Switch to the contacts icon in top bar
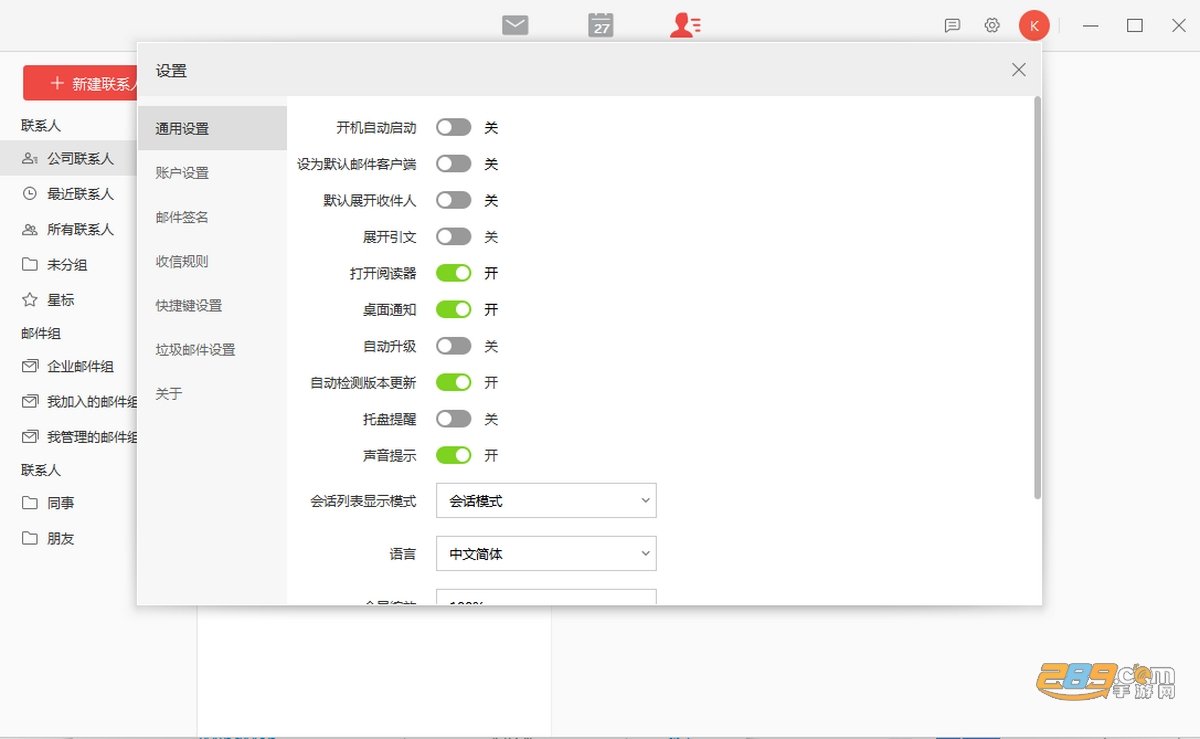This screenshot has width=1200, height=739. (685, 25)
